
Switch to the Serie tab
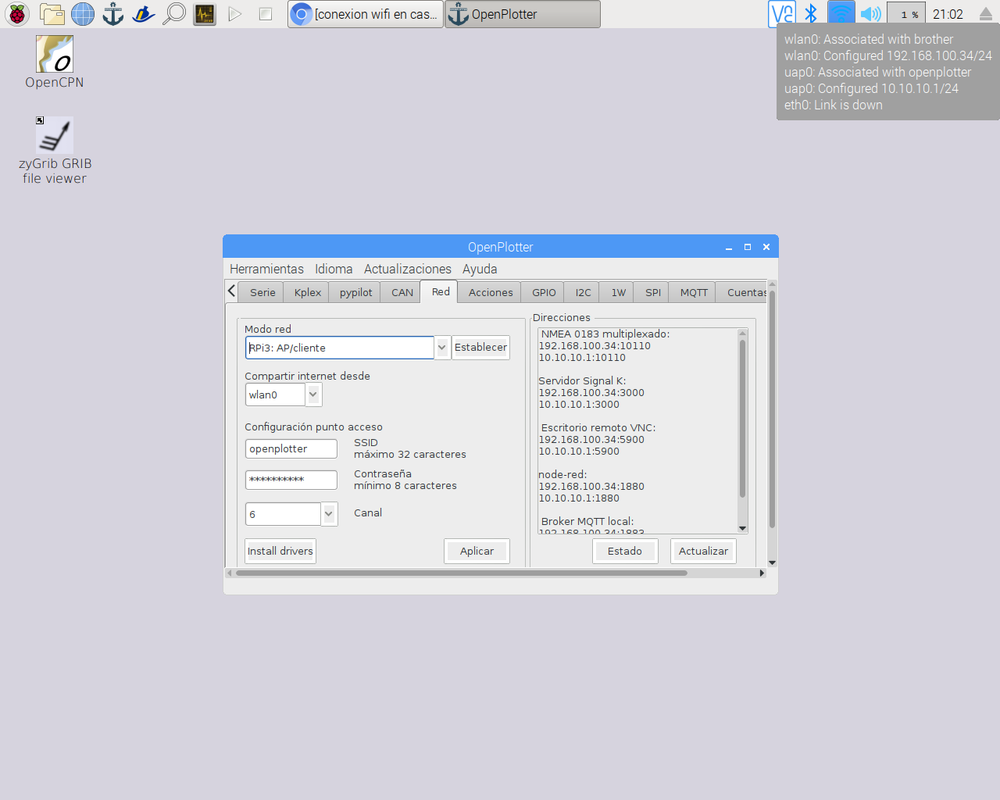pyautogui.click(x=262, y=292)
